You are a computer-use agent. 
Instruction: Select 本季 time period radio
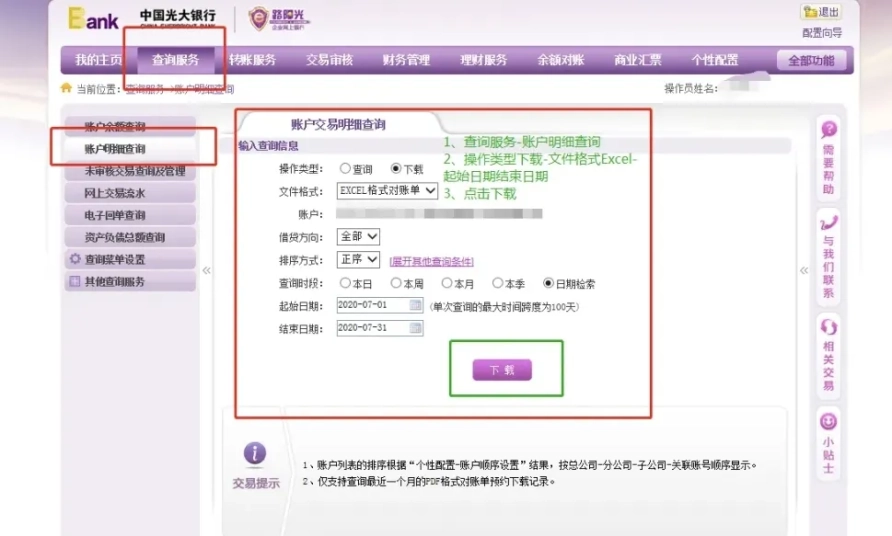pyautogui.click(x=497, y=283)
